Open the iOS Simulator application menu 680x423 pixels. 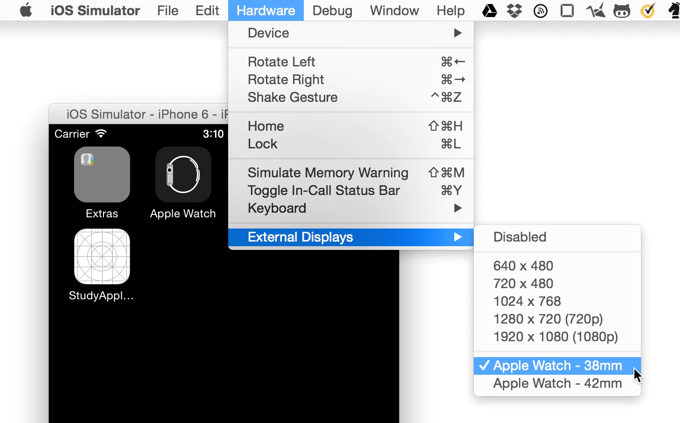[95, 10]
